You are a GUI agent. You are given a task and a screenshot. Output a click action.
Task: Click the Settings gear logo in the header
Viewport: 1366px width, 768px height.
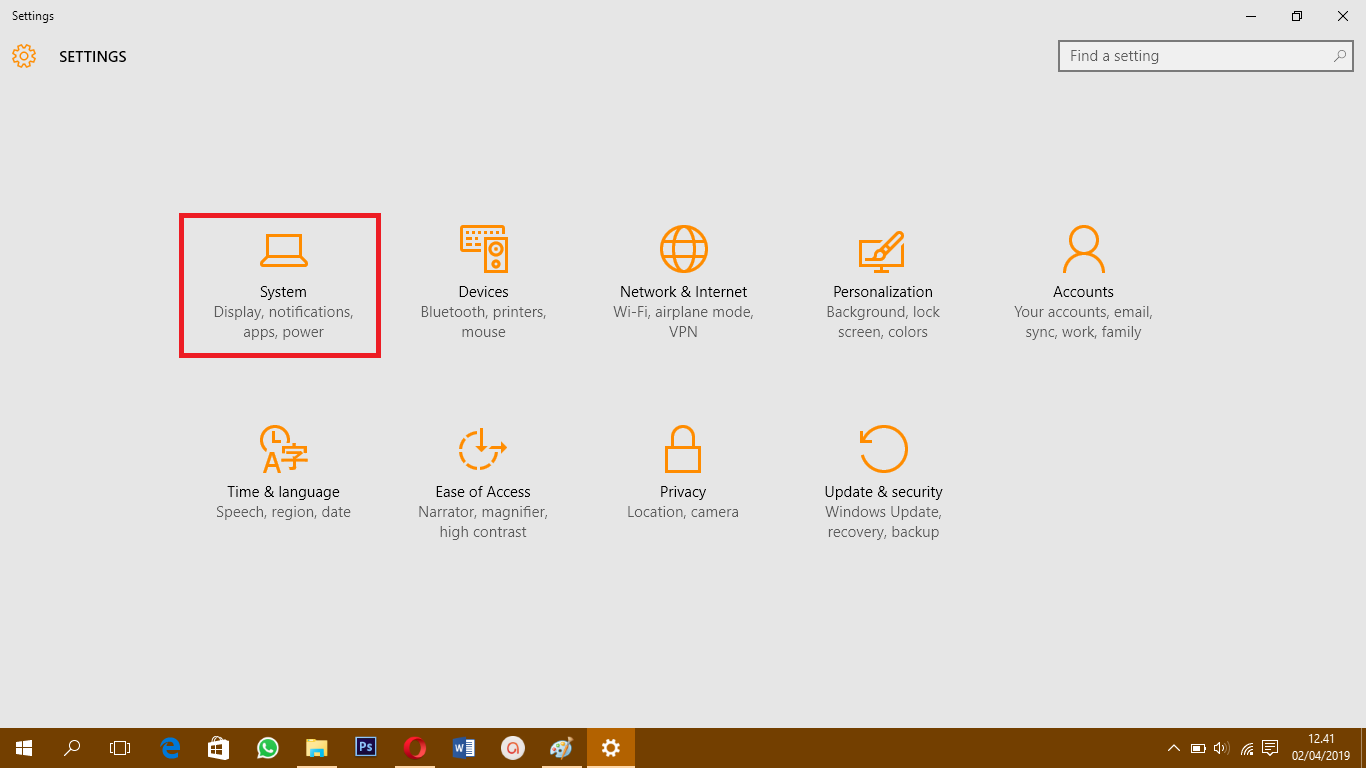24,56
